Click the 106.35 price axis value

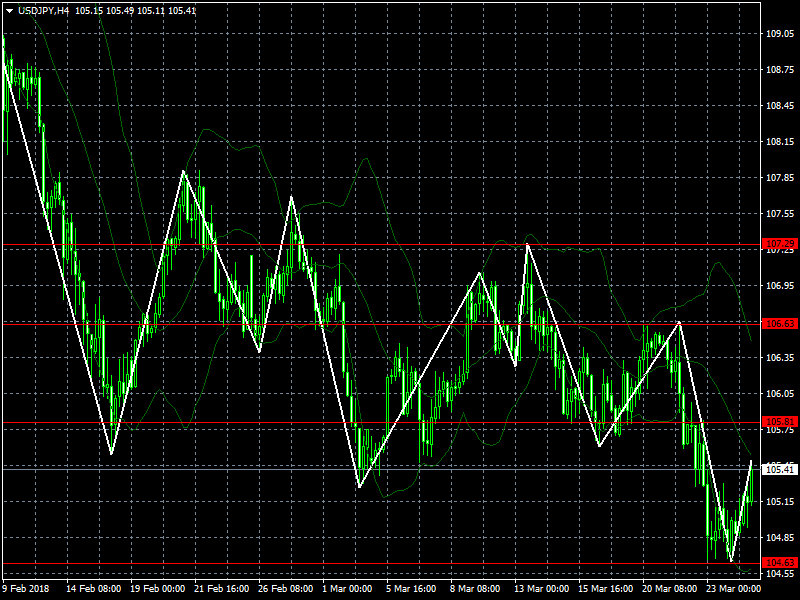point(780,358)
